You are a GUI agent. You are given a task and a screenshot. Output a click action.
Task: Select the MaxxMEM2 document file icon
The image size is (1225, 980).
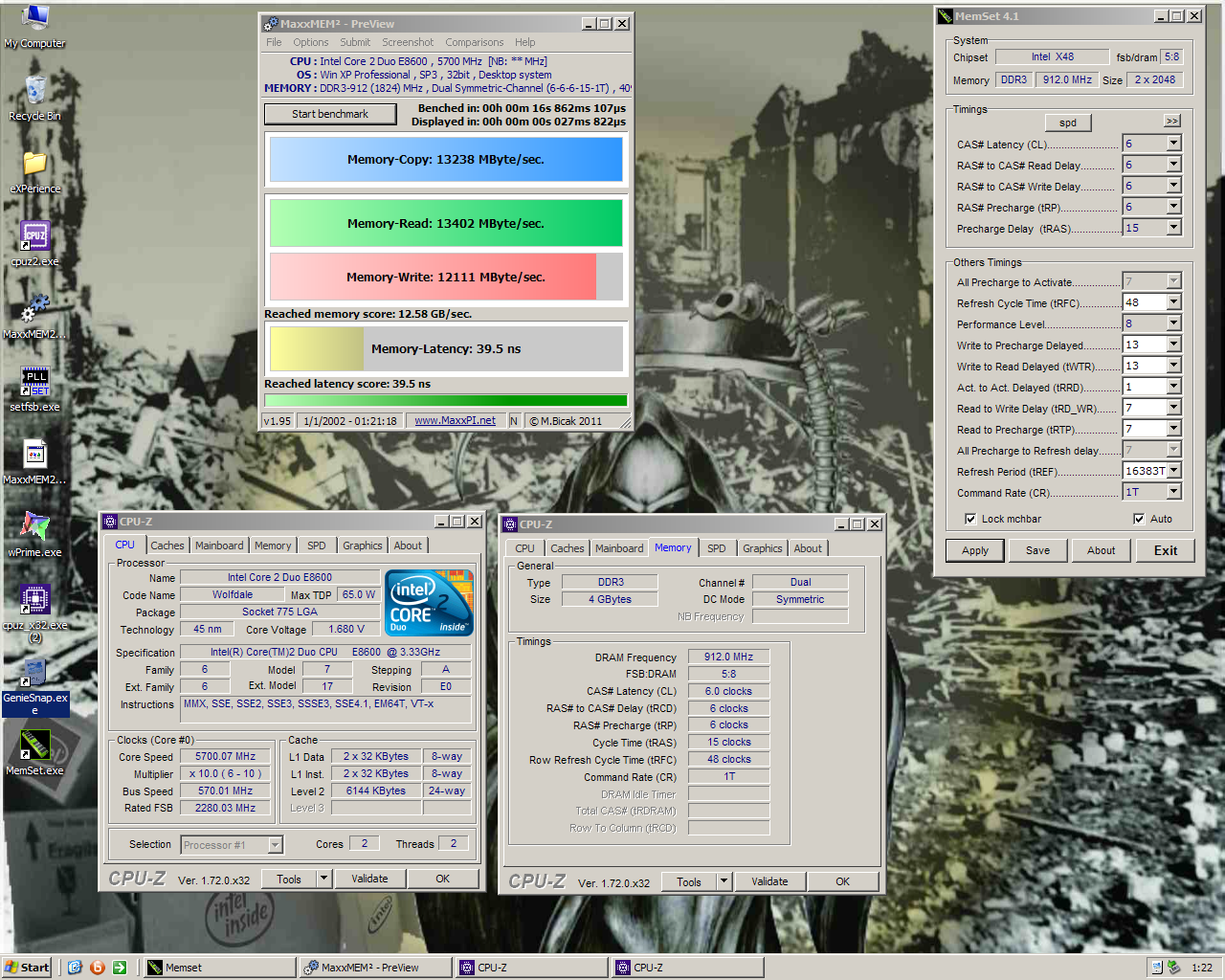(35, 454)
